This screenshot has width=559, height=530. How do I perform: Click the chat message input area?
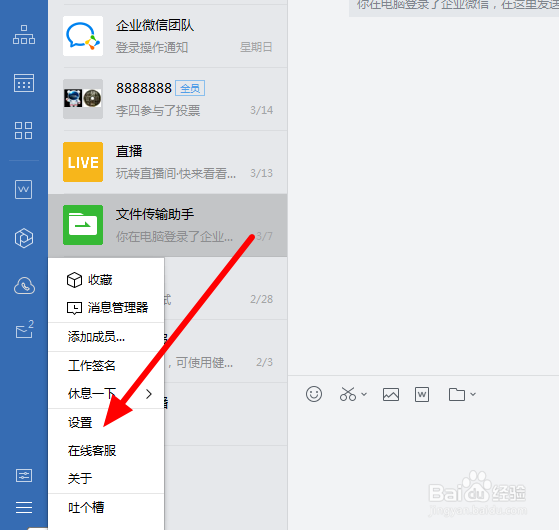click(424, 467)
